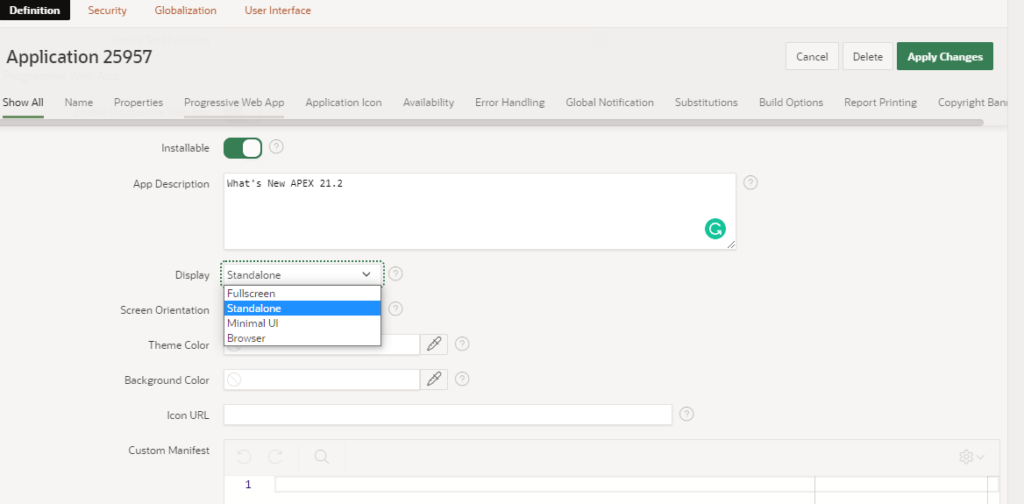Click help icon next to Installable toggle
The width and height of the screenshot is (1024, 504).
click(x=277, y=148)
